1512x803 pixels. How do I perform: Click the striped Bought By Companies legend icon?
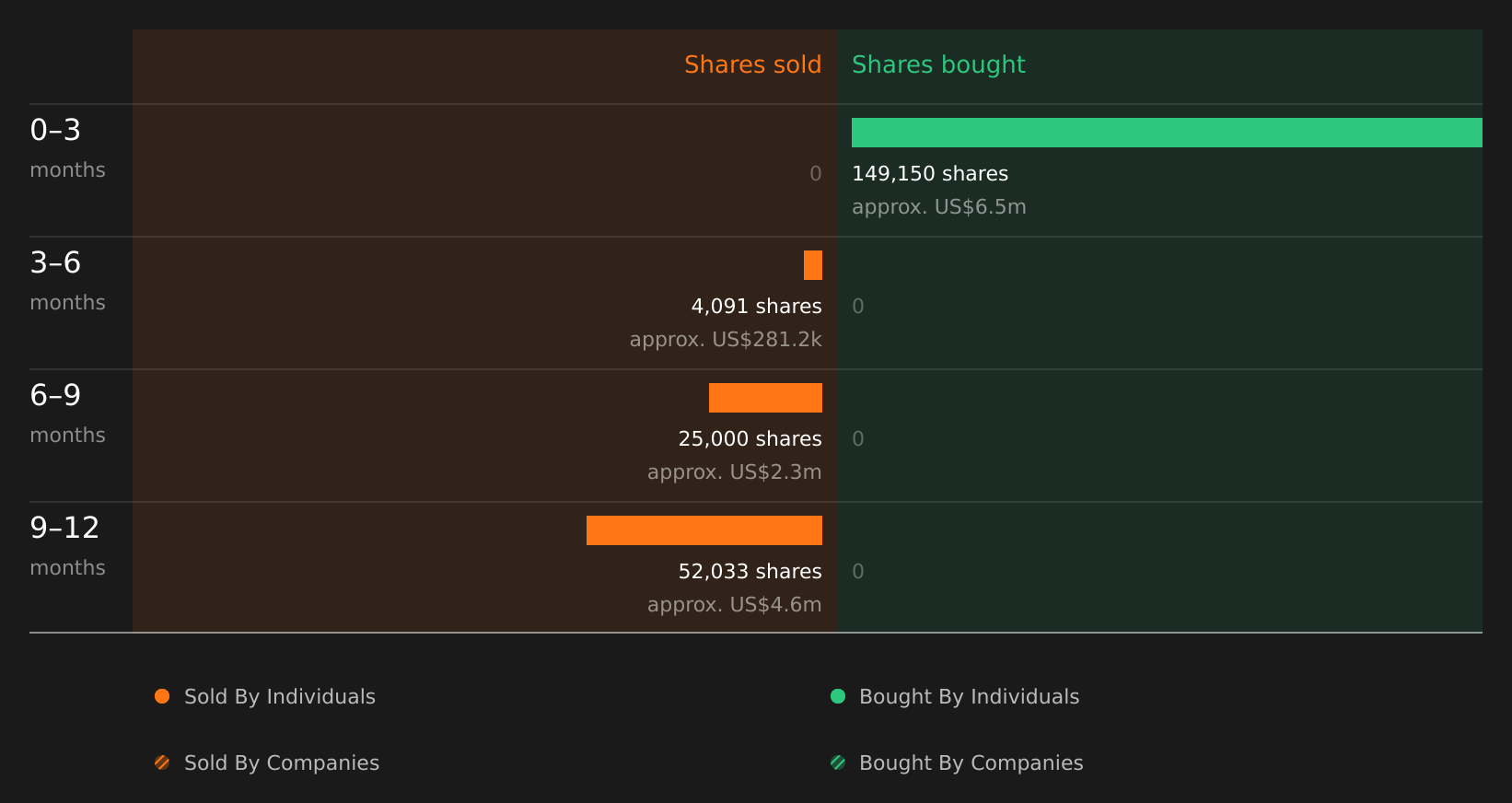[838, 762]
